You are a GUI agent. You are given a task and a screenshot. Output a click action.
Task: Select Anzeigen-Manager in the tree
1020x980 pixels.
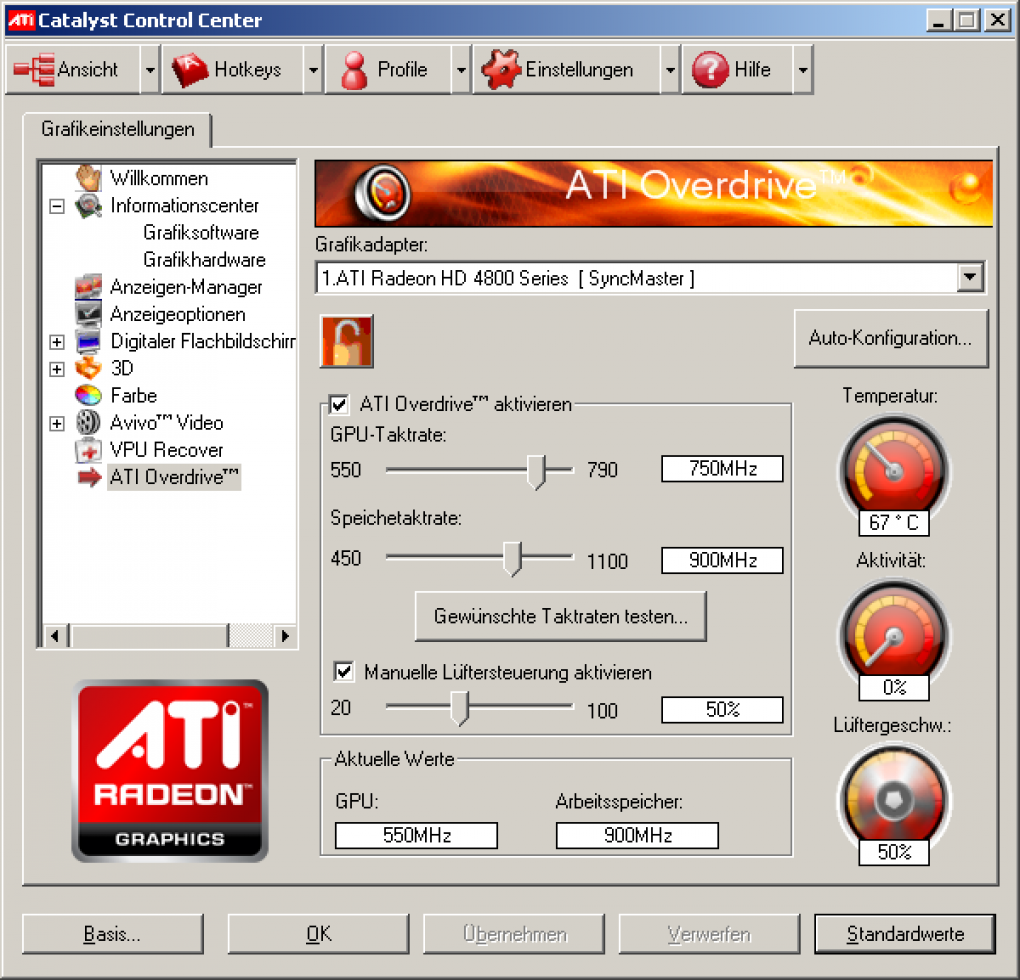point(186,287)
